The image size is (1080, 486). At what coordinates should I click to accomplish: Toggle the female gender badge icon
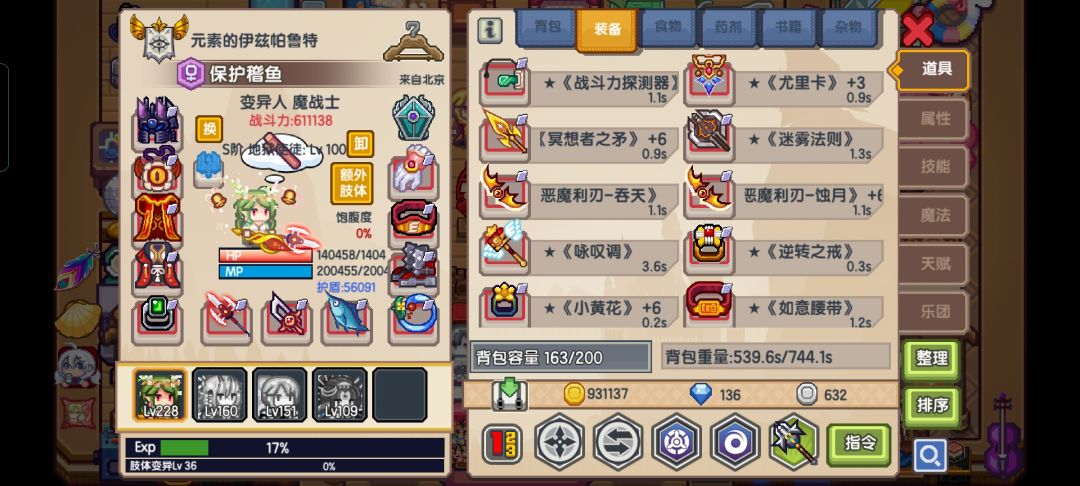(x=191, y=73)
